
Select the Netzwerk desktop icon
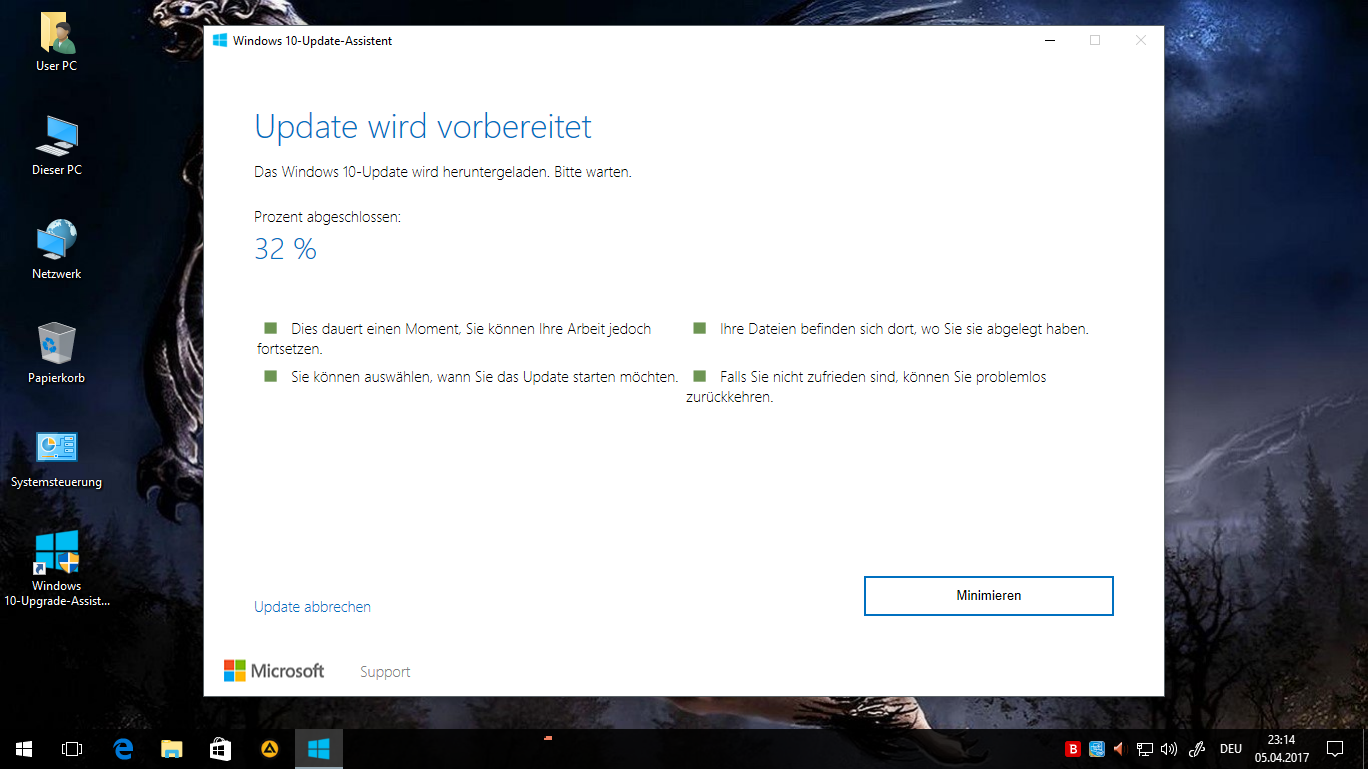(56, 250)
